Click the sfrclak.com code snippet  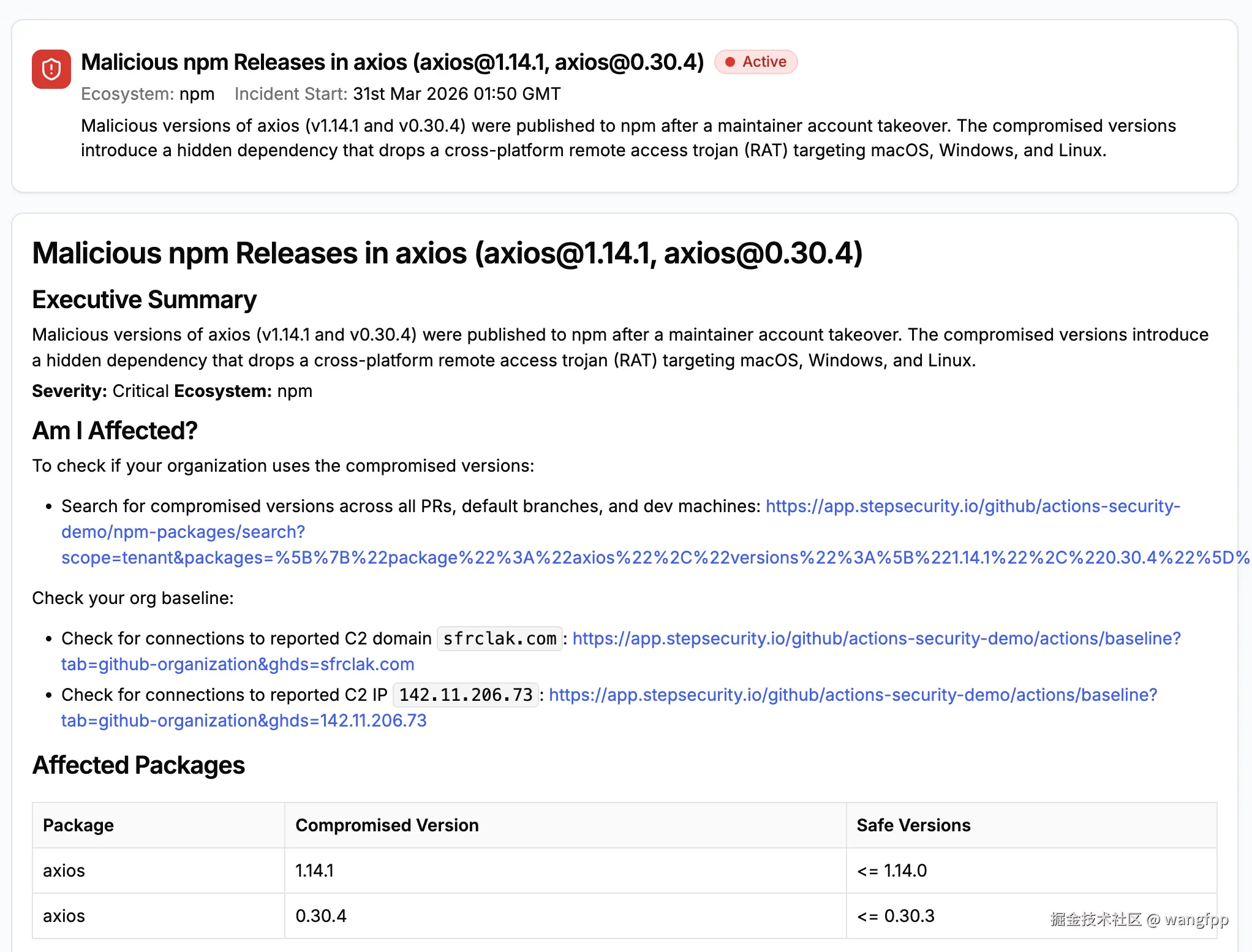[499, 639]
